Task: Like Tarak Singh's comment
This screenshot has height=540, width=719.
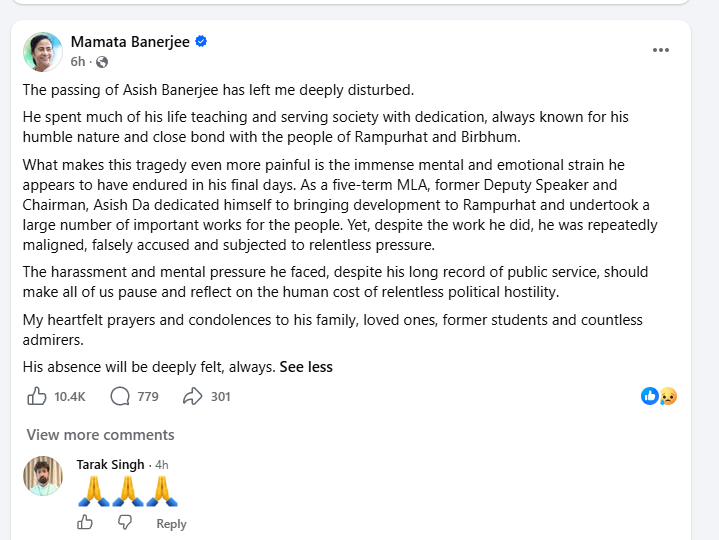Action: [85, 522]
